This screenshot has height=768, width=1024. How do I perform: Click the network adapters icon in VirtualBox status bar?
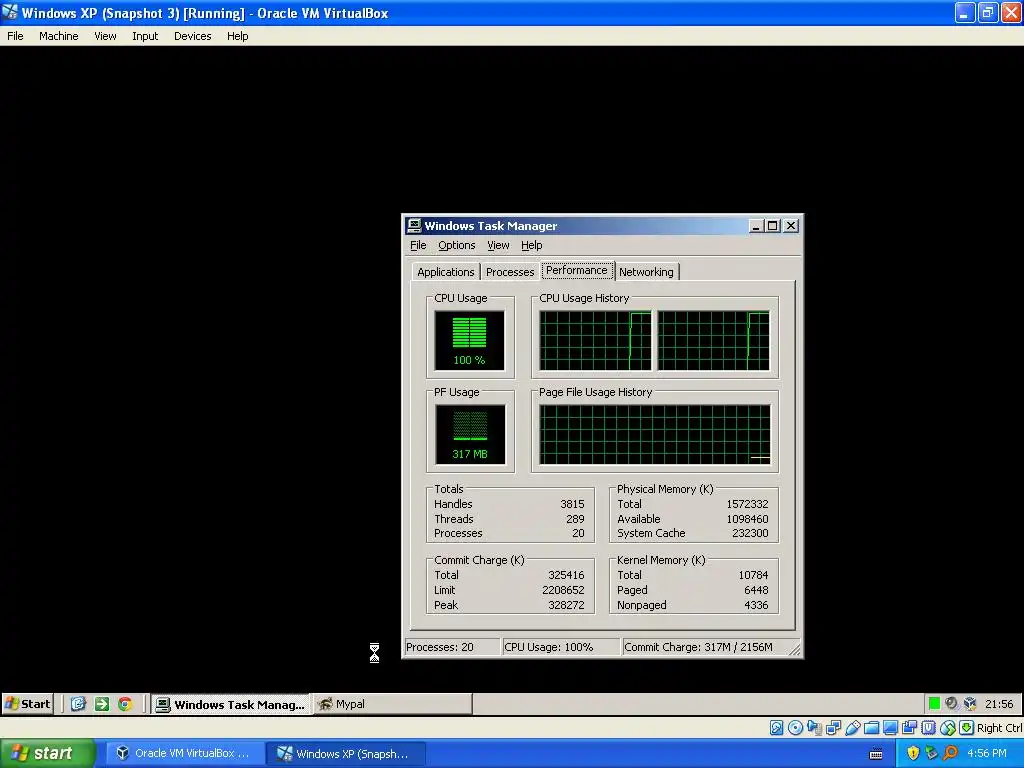(833, 728)
